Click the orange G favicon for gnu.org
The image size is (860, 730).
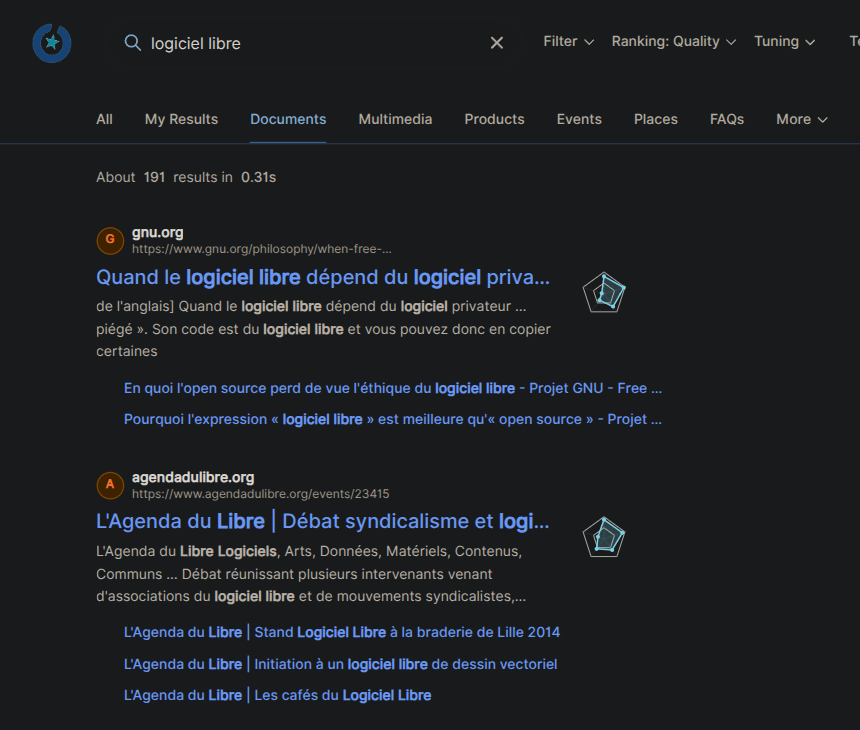click(110, 240)
